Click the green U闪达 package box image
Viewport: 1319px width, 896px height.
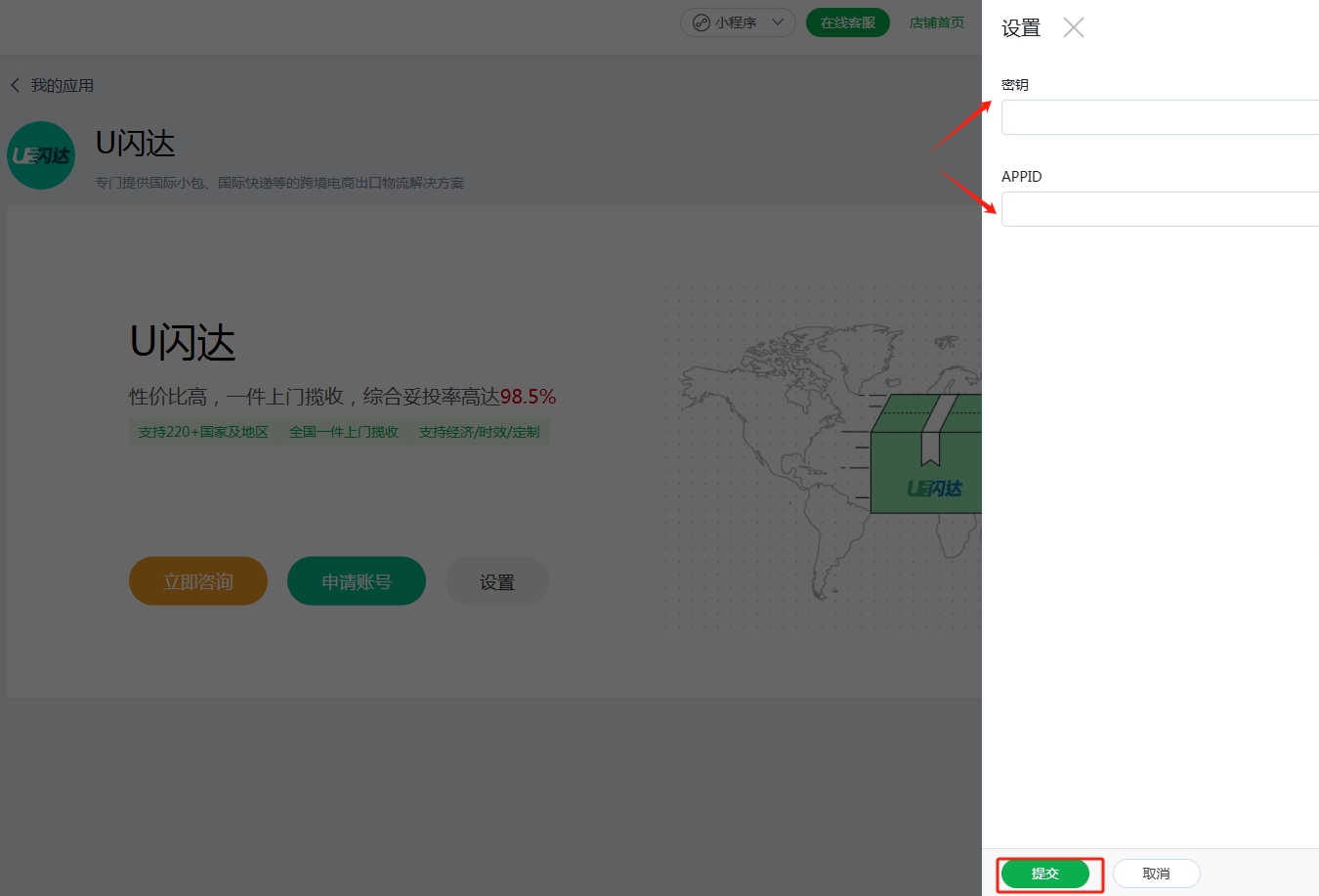pyautogui.click(x=925, y=453)
